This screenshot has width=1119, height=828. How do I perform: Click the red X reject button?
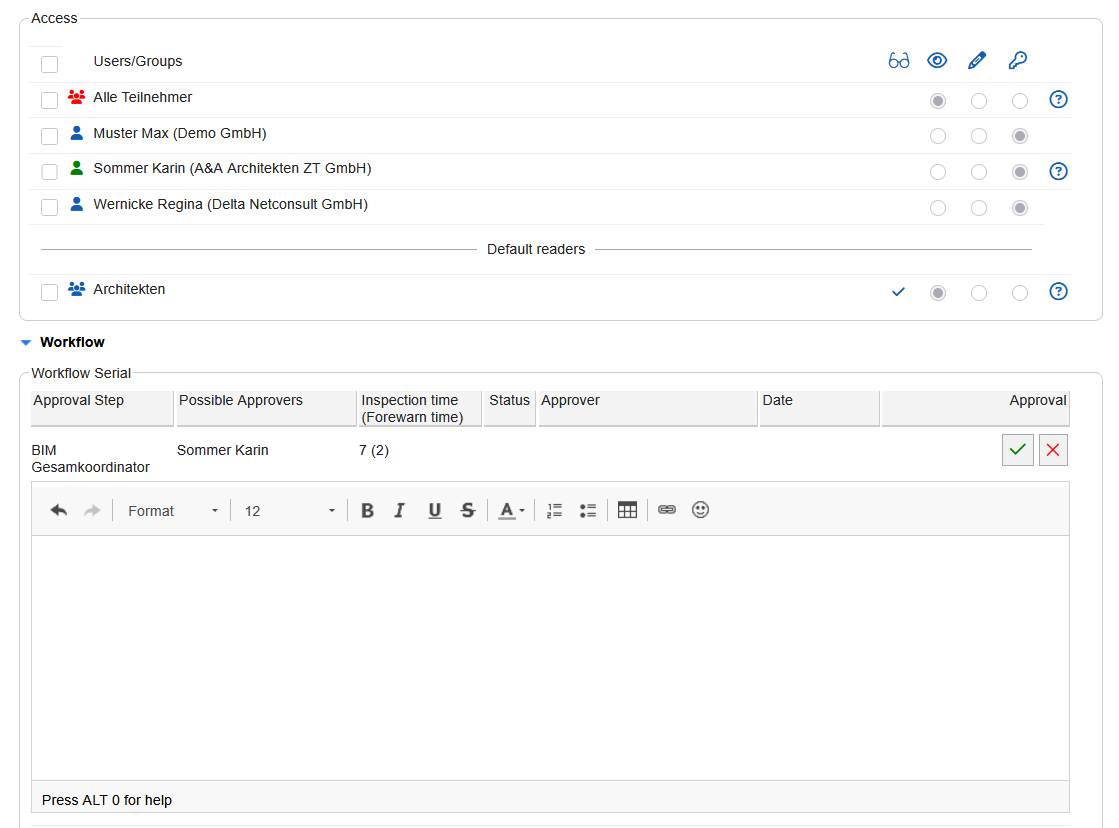(1053, 451)
